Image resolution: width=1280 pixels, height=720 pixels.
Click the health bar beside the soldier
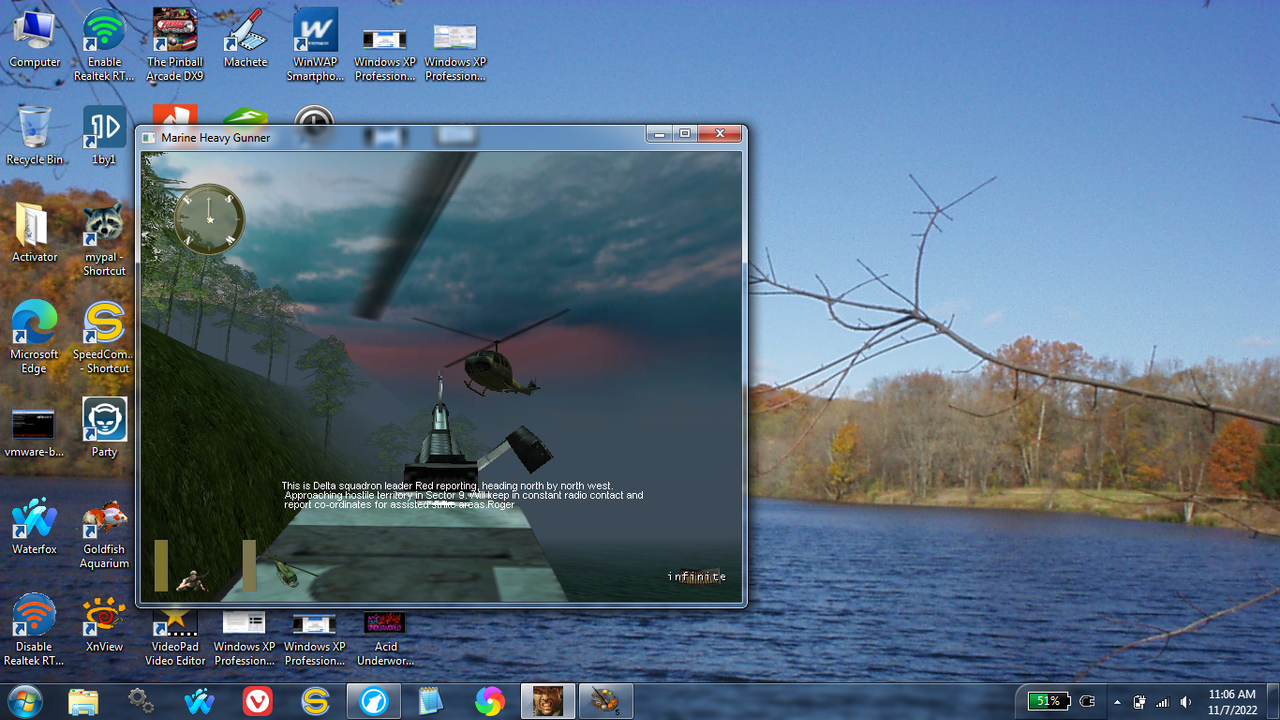click(161, 565)
